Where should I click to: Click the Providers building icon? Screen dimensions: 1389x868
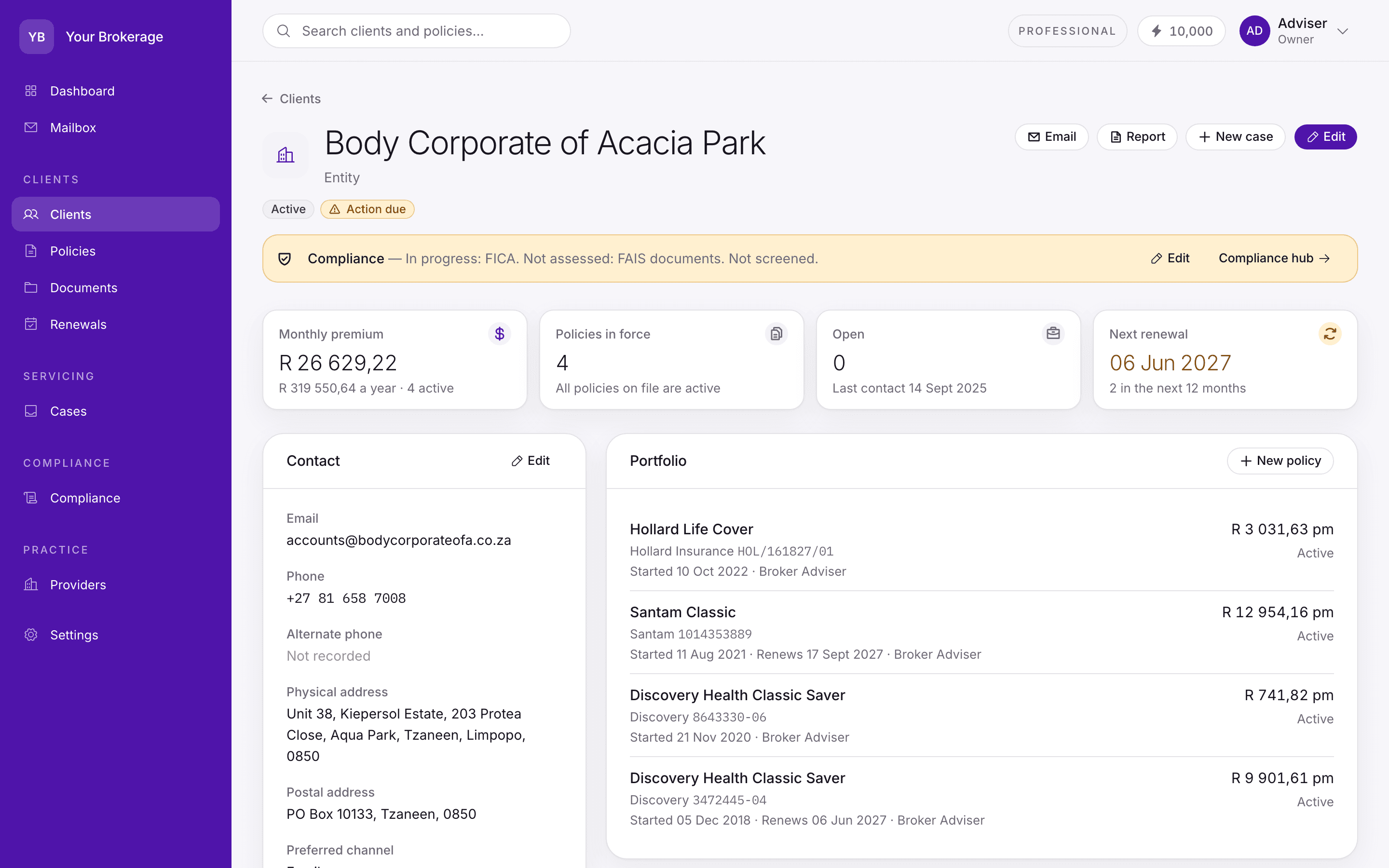[x=31, y=584]
